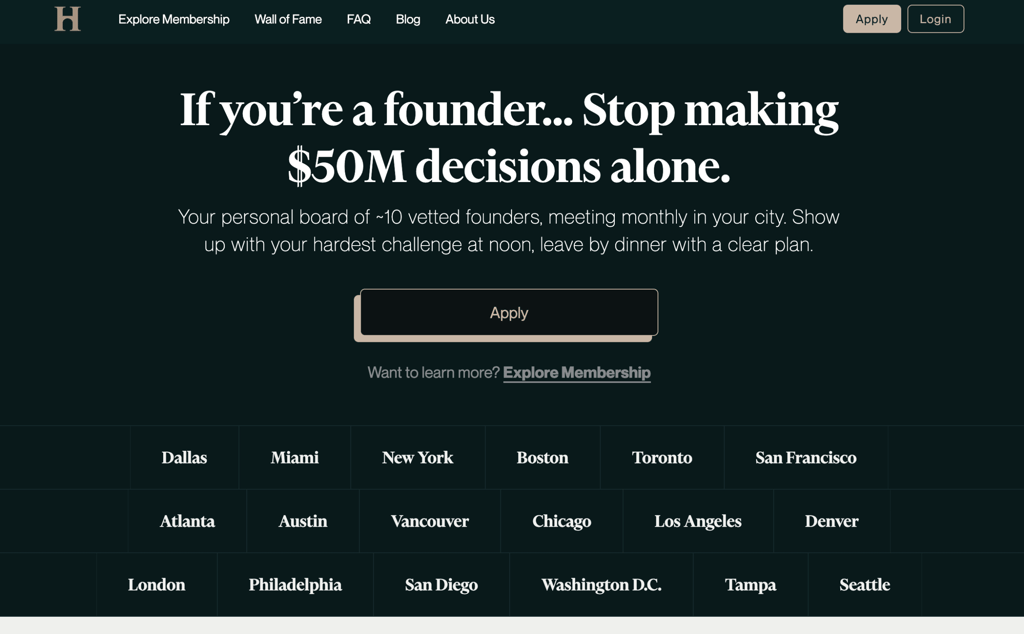Click the Login button

[935, 19]
